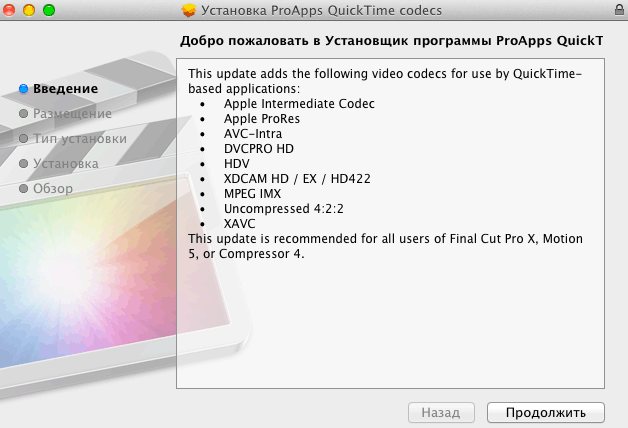Click the gray bullet beside Обзор
Screen dimensions: 628x428
pos(23,188)
